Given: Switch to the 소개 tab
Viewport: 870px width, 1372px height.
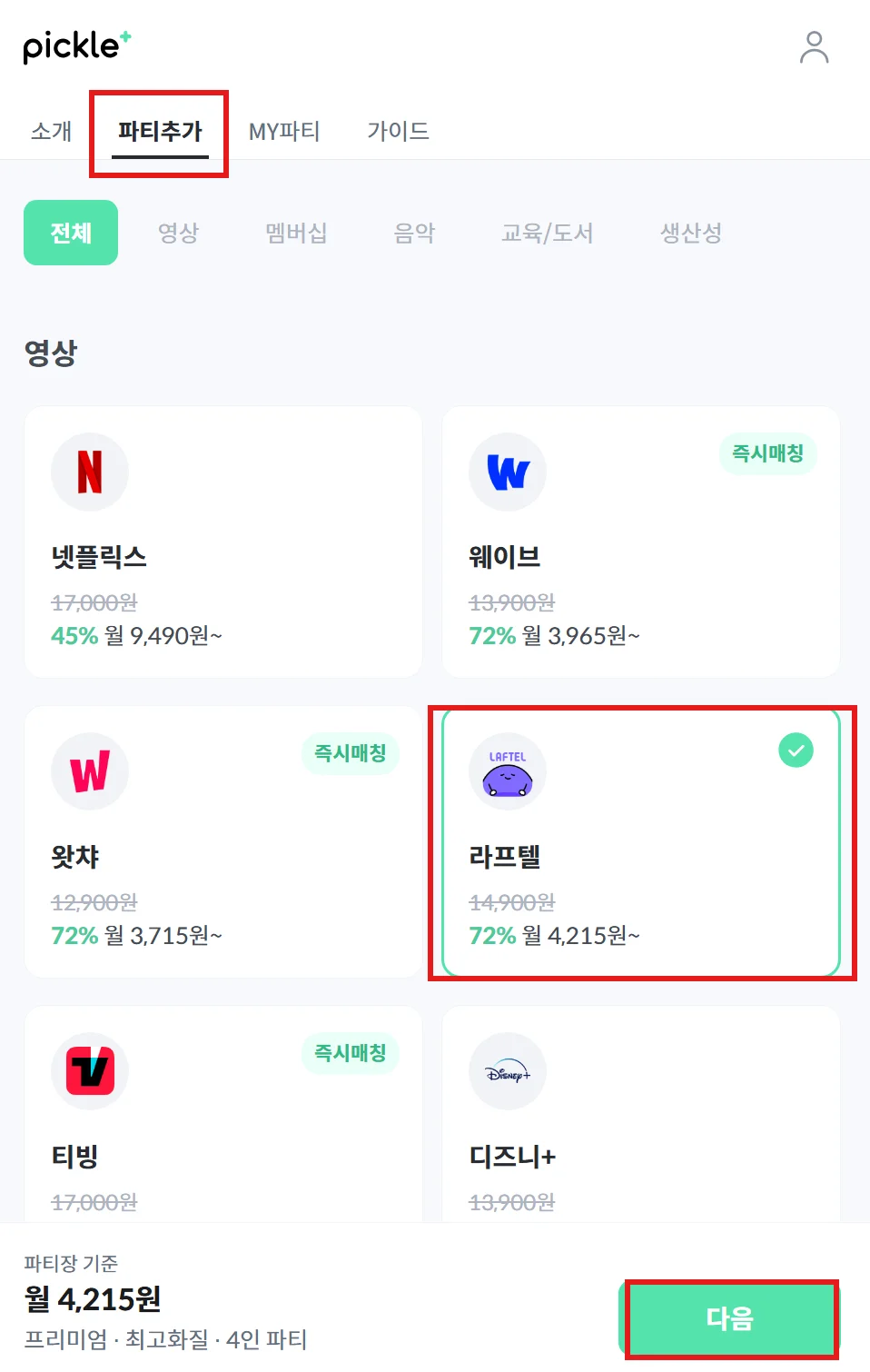Looking at the screenshot, I should pos(52,131).
